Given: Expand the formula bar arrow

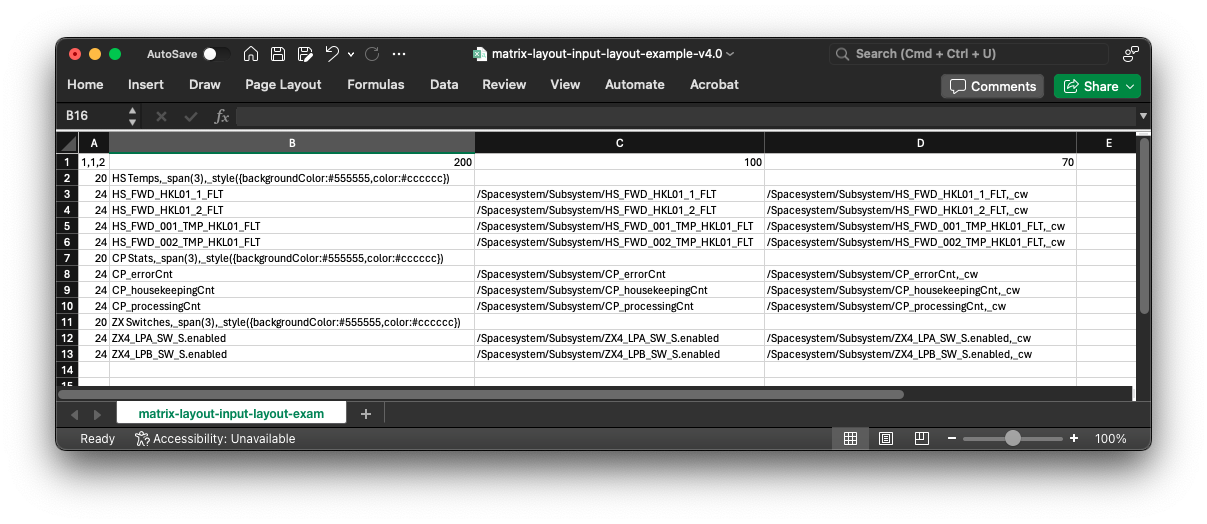Looking at the screenshot, I should [x=1143, y=117].
